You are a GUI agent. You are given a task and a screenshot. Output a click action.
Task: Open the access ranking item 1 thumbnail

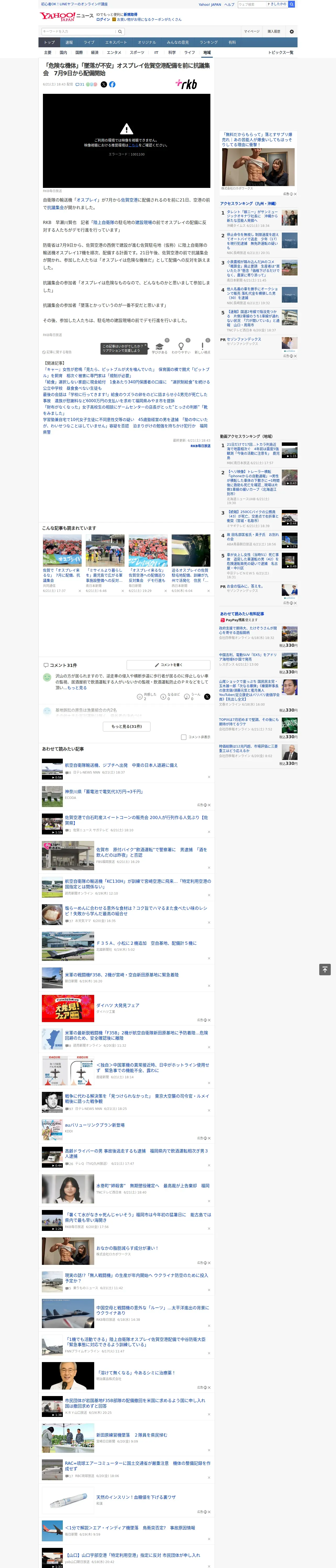pyautogui.click(x=290, y=217)
